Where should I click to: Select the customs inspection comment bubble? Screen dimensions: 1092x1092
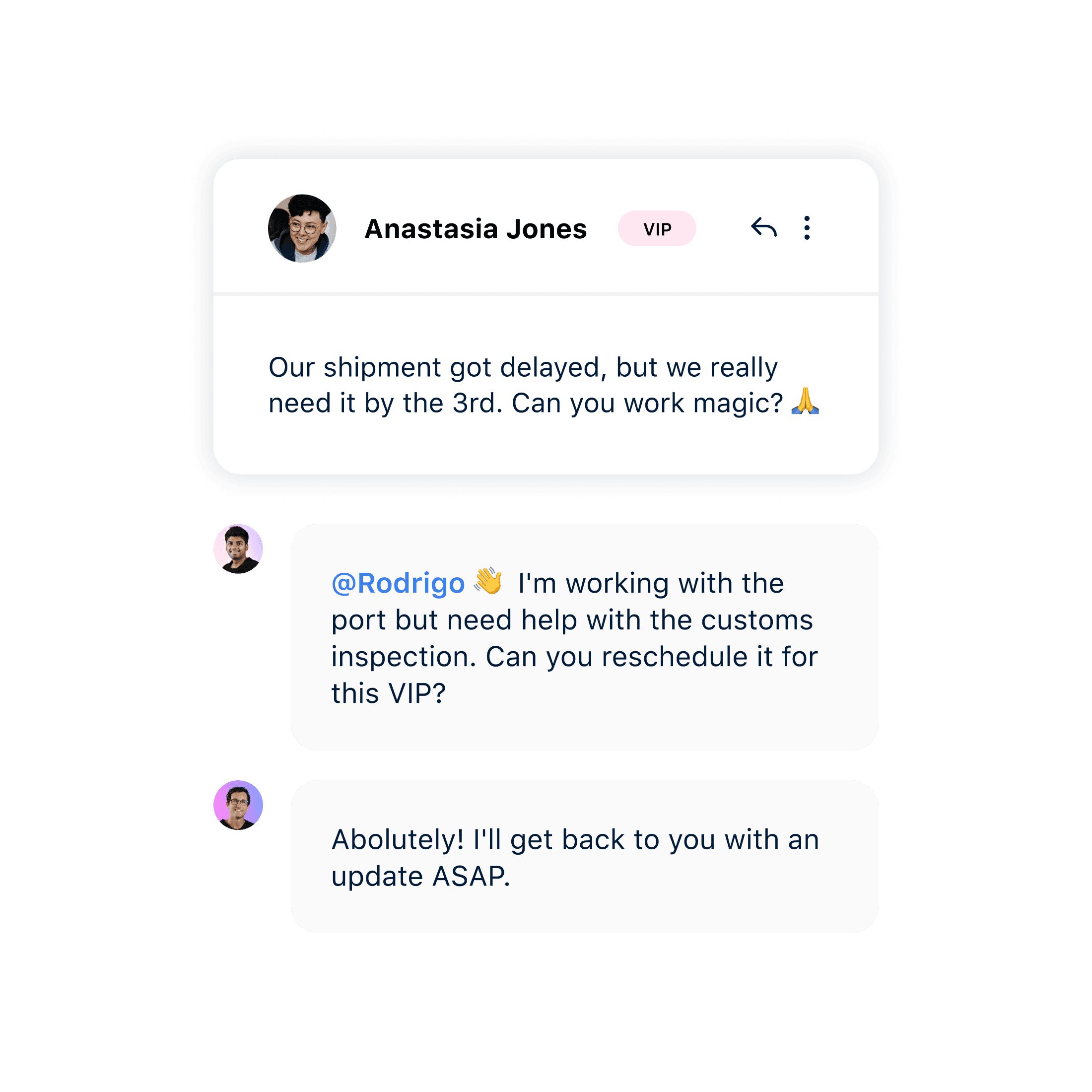[x=584, y=637]
